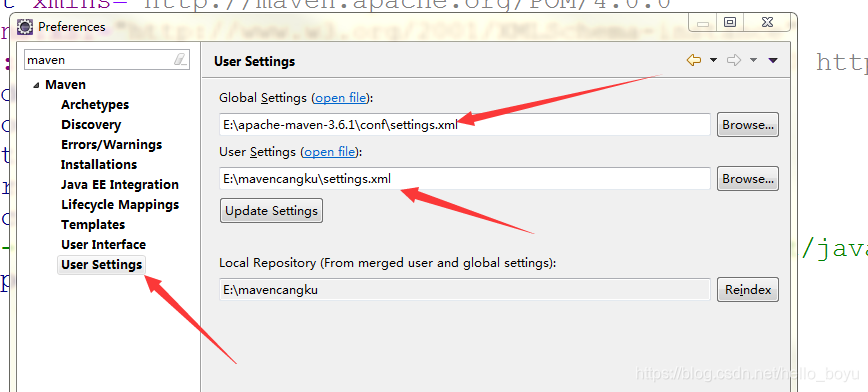Select the Maven tree item
Screen dimensions: 868x392
65,85
